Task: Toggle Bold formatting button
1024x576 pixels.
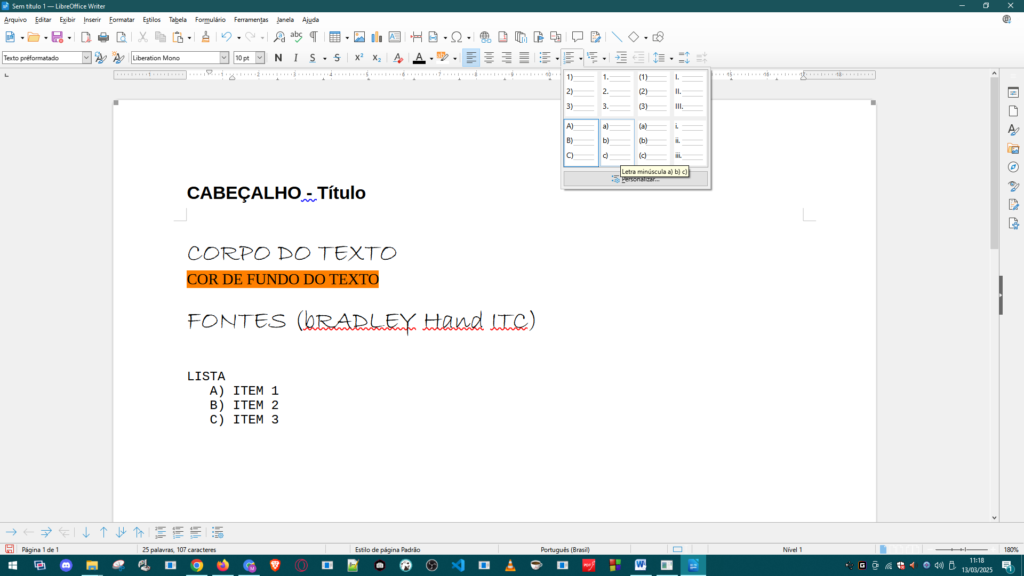Action: (278, 58)
